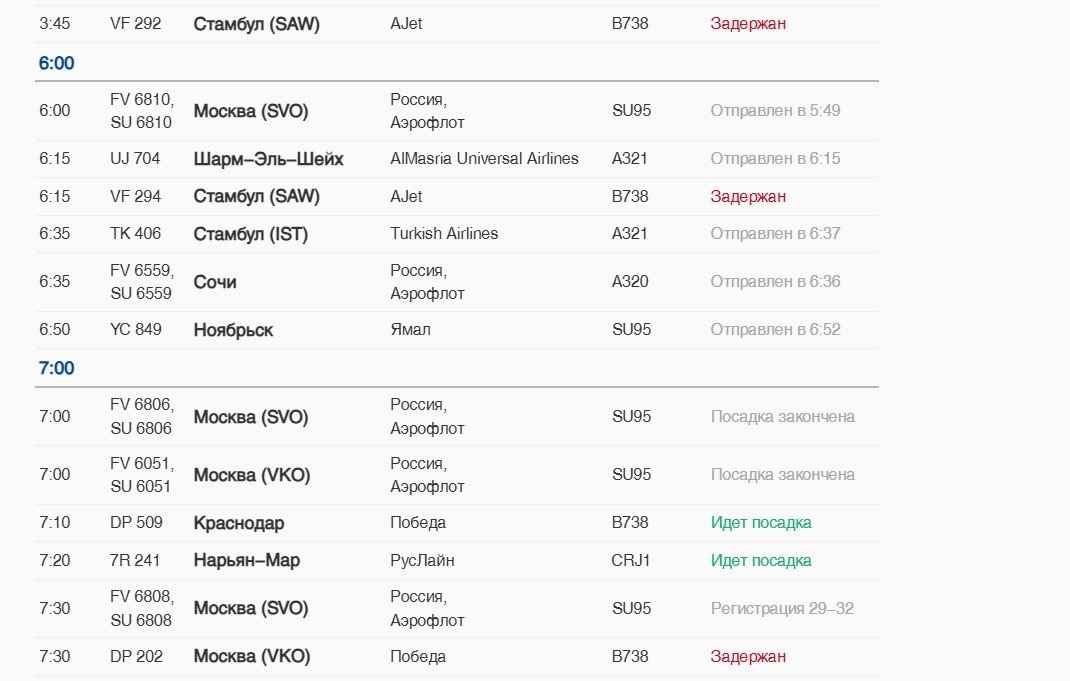The image size is (1070, 681).
Task: Click Идет посадка status for Краснодар flight
Action: [x=761, y=523]
